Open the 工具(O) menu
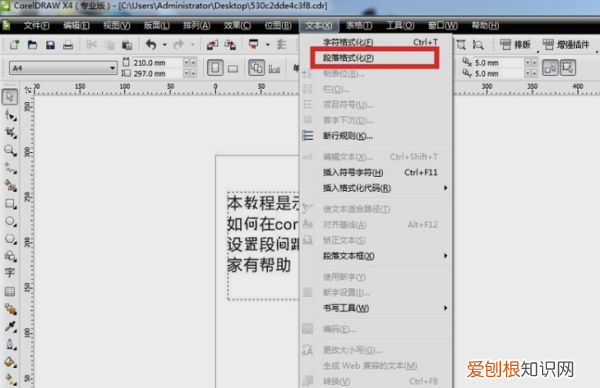This screenshot has height=388, width=600. tap(400, 26)
